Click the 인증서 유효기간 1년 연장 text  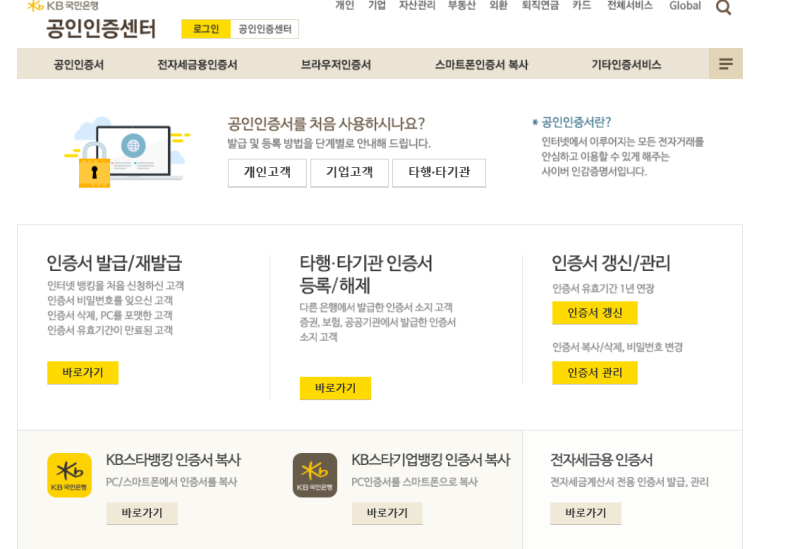604,289
